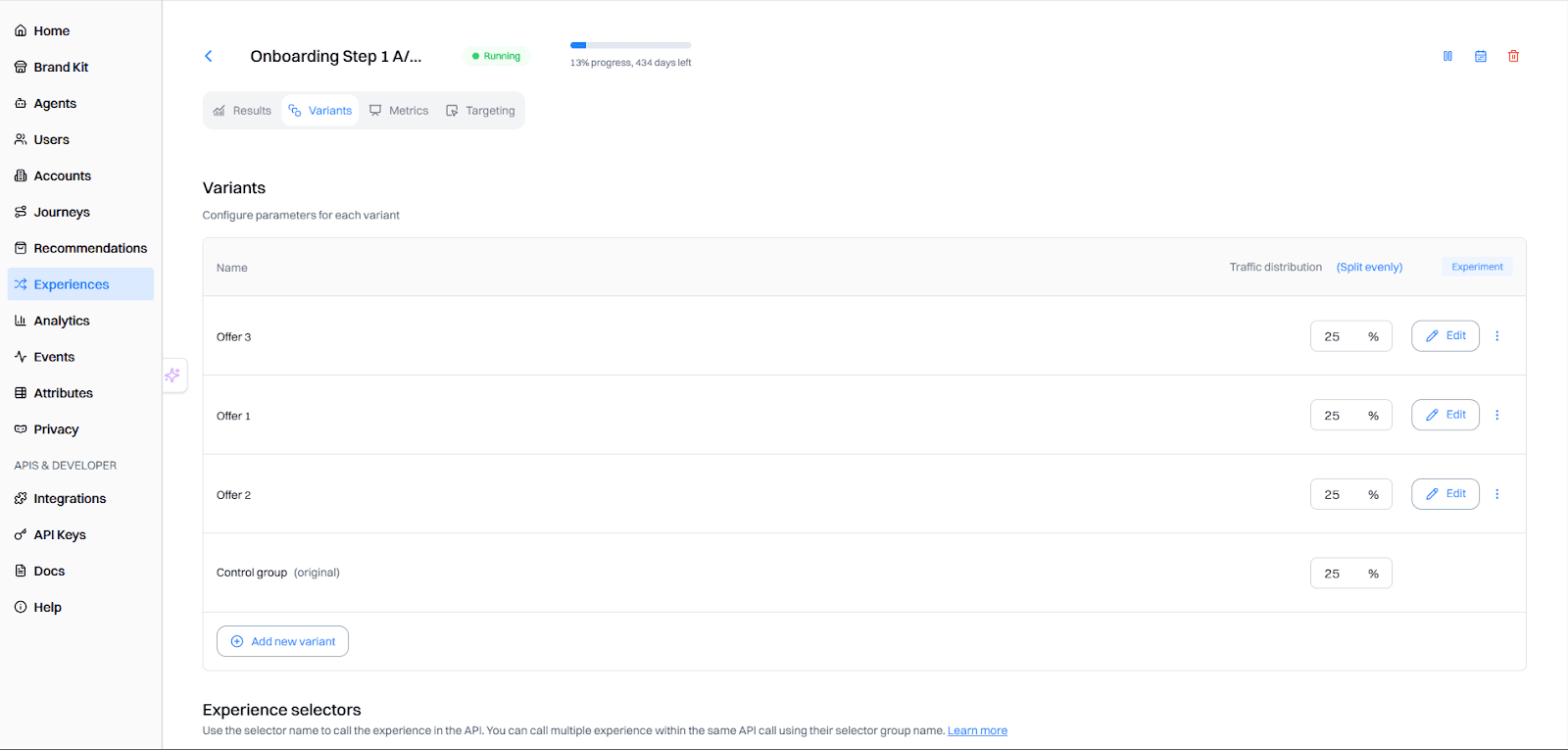Open the AI sparkle assistant icon

tap(173, 375)
